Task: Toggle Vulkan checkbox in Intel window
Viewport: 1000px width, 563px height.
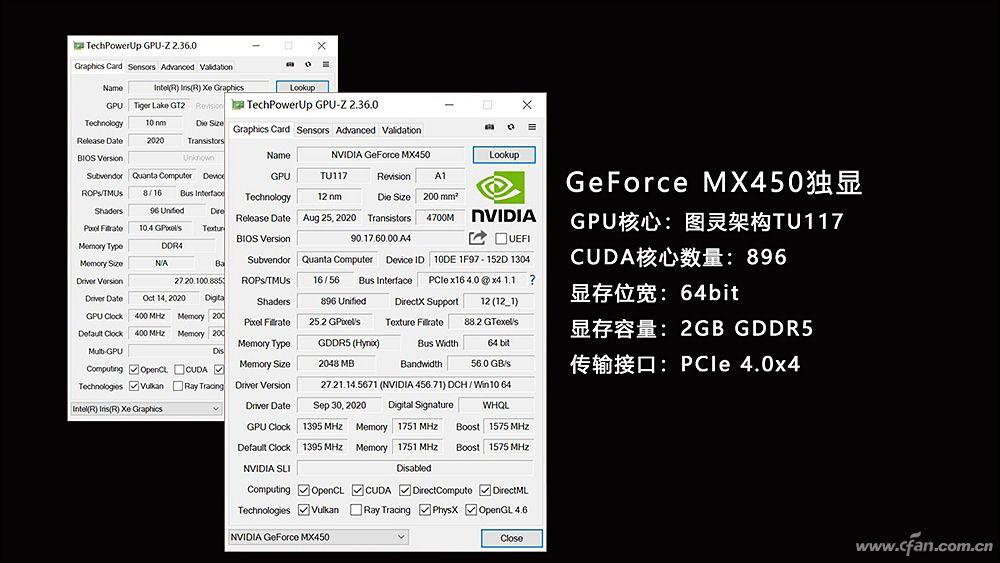Action: click(134, 386)
